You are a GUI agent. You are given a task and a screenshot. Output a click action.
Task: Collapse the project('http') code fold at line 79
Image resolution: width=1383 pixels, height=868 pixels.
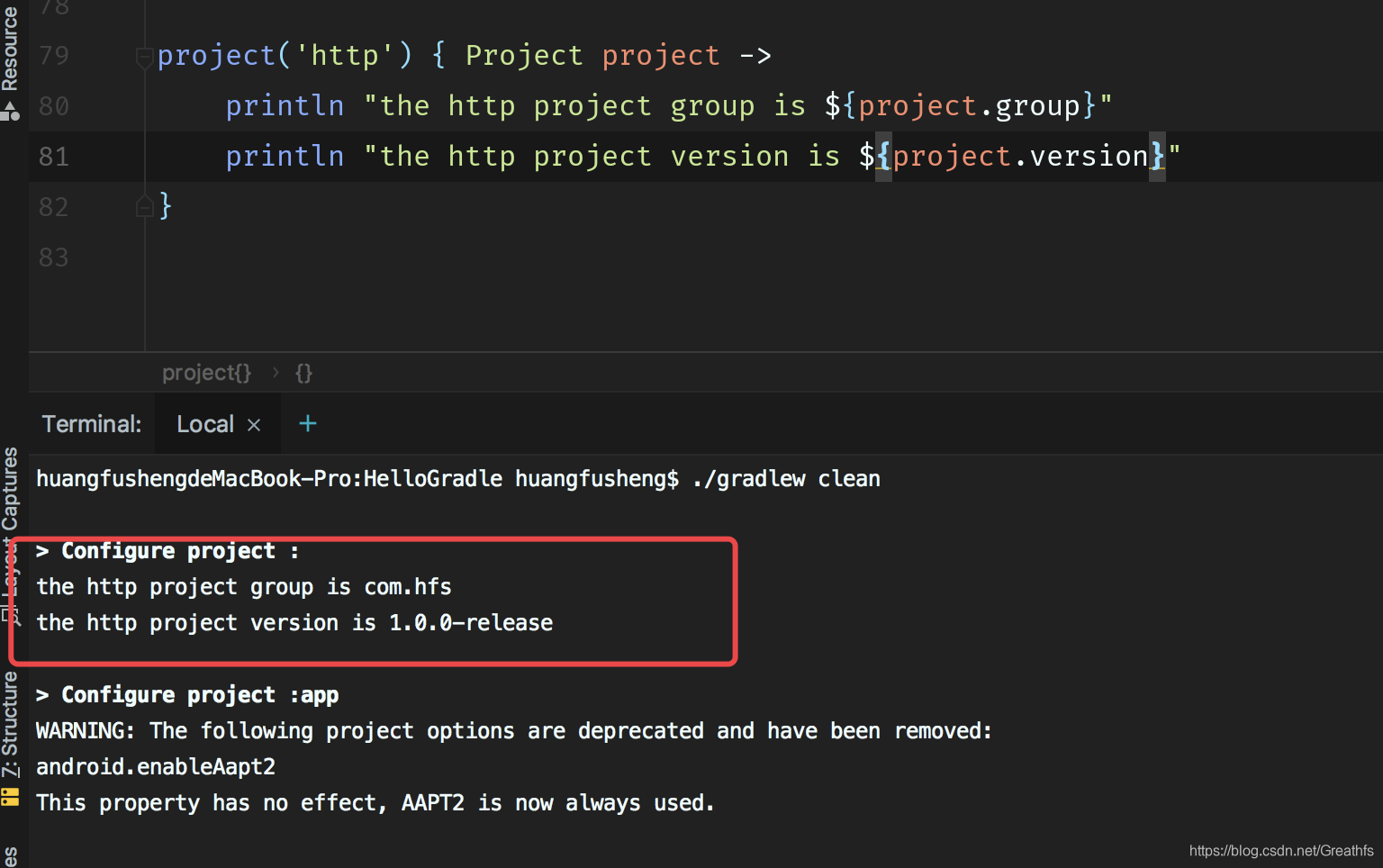(x=144, y=59)
